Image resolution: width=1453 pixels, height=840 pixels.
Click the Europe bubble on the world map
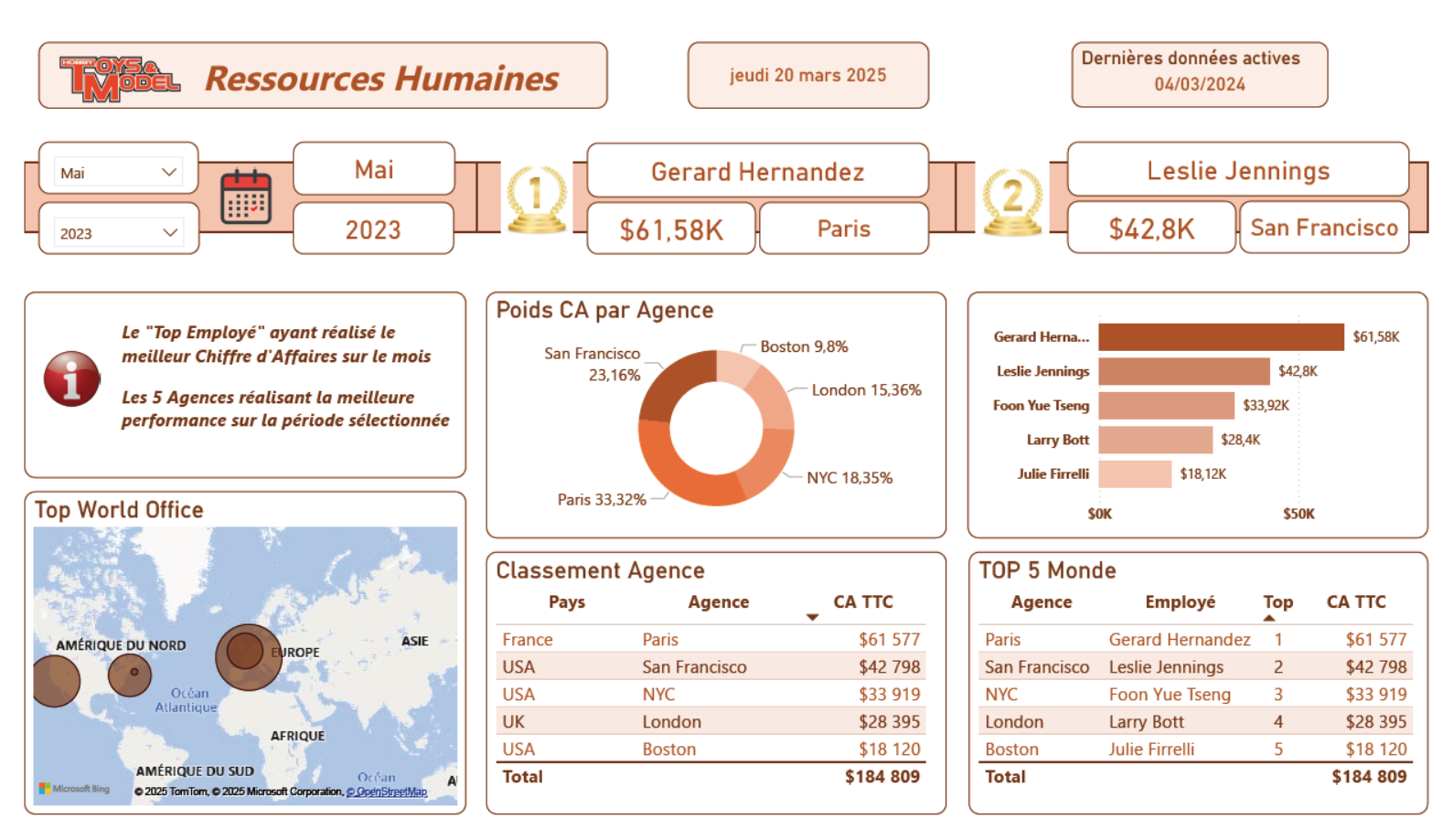pos(247,654)
